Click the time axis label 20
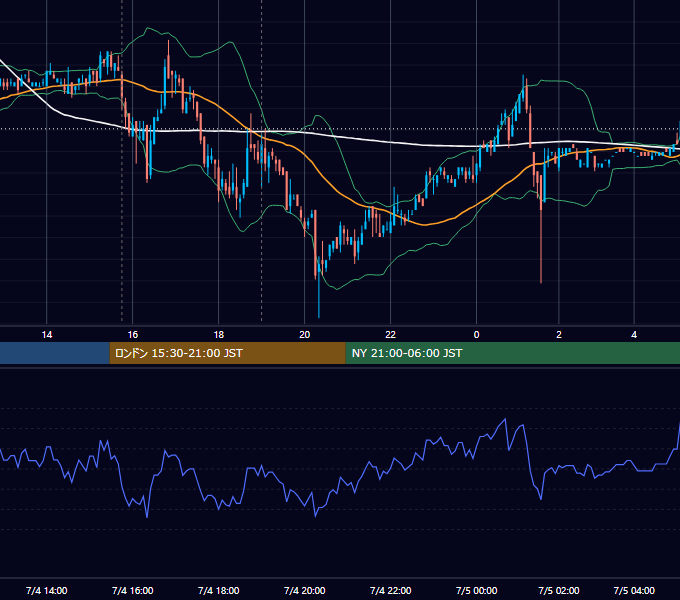 (x=304, y=334)
